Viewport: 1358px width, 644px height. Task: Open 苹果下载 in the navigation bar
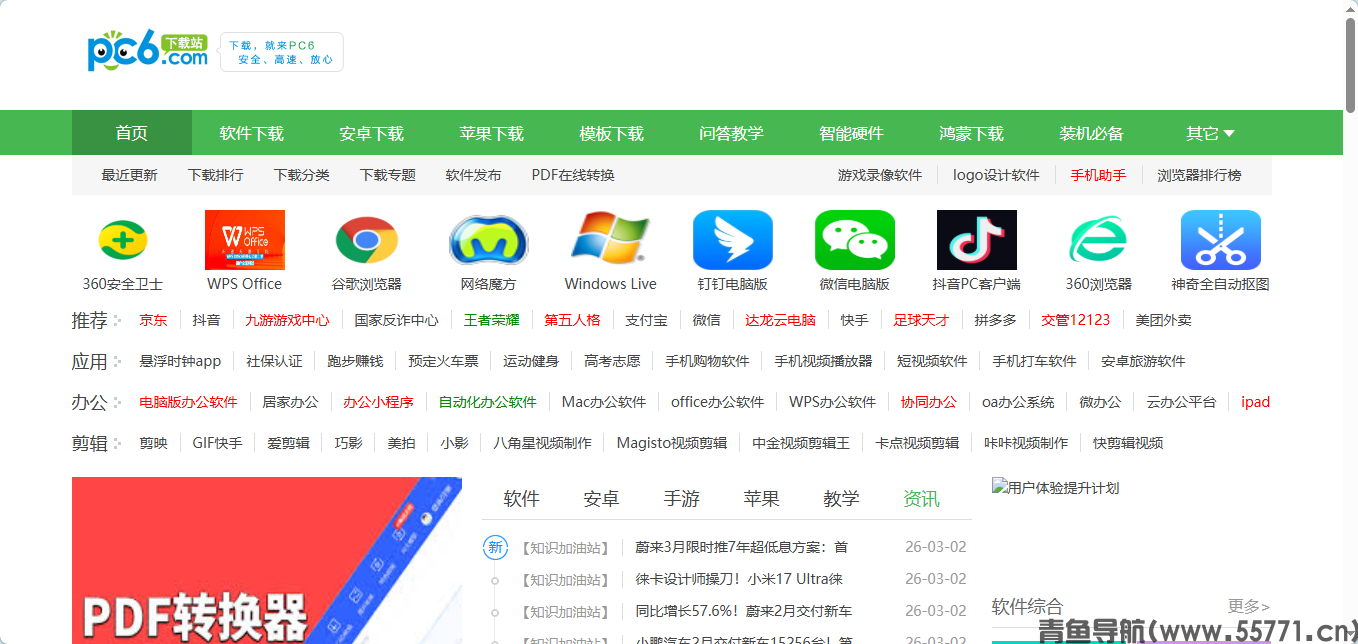(x=492, y=133)
